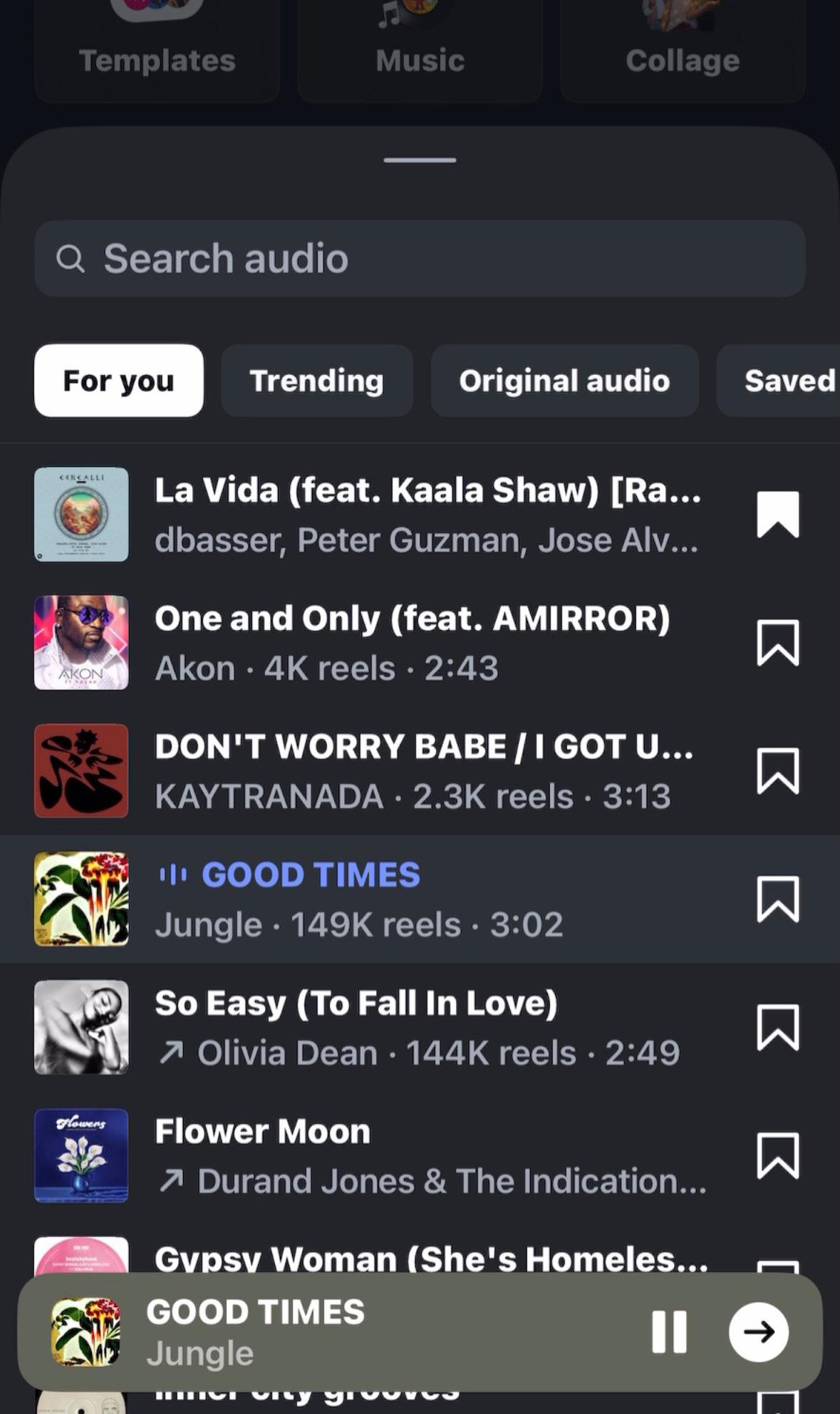Tap the playing equalizer icon beside GOOD TIMES
The width and height of the screenshot is (840, 1414).
coord(173,874)
